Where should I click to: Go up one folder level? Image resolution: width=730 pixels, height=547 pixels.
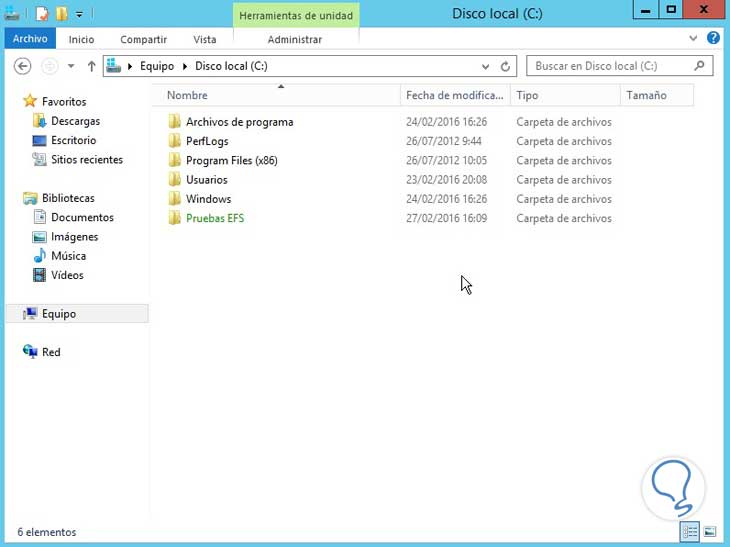91,66
